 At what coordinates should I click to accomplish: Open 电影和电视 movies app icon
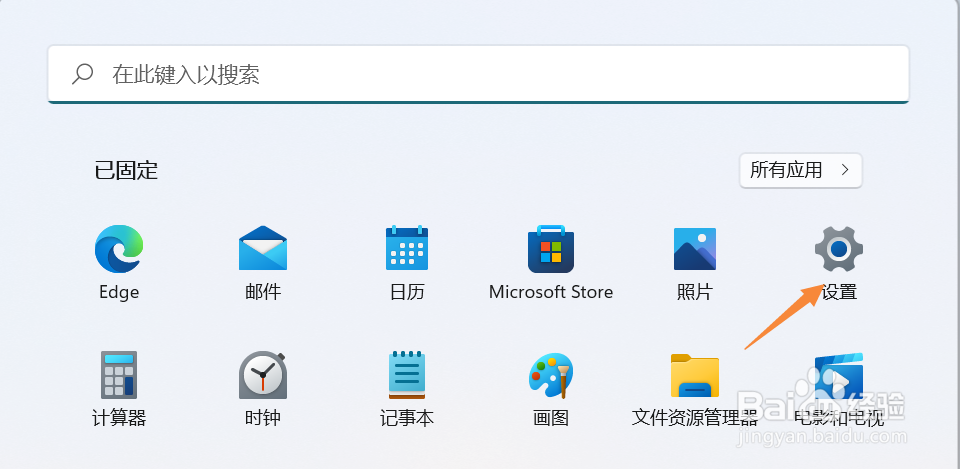pyautogui.click(x=839, y=375)
